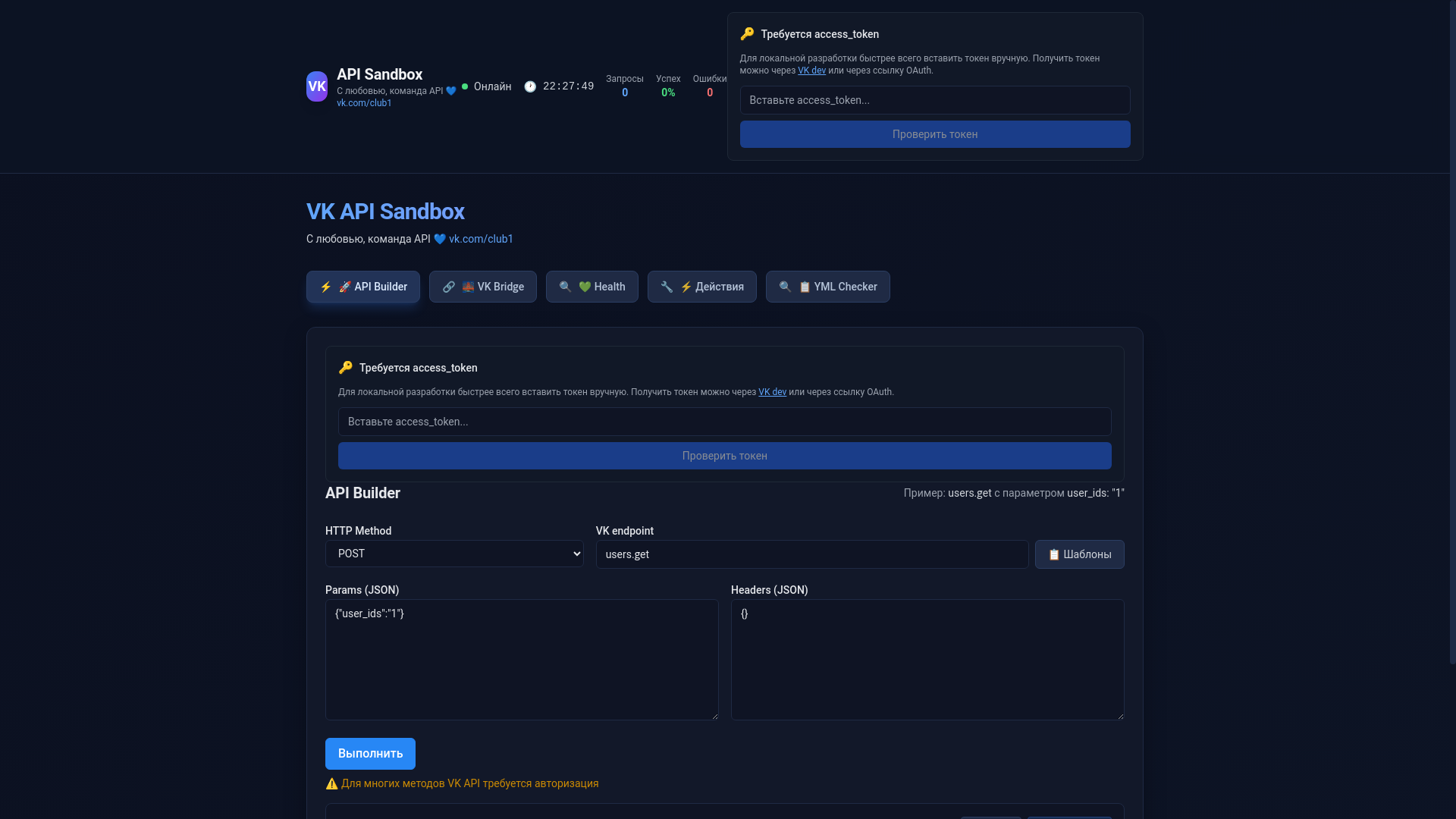Open the VK dev link in the main card
The height and width of the screenshot is (819, 1456).
pos(772,392)
